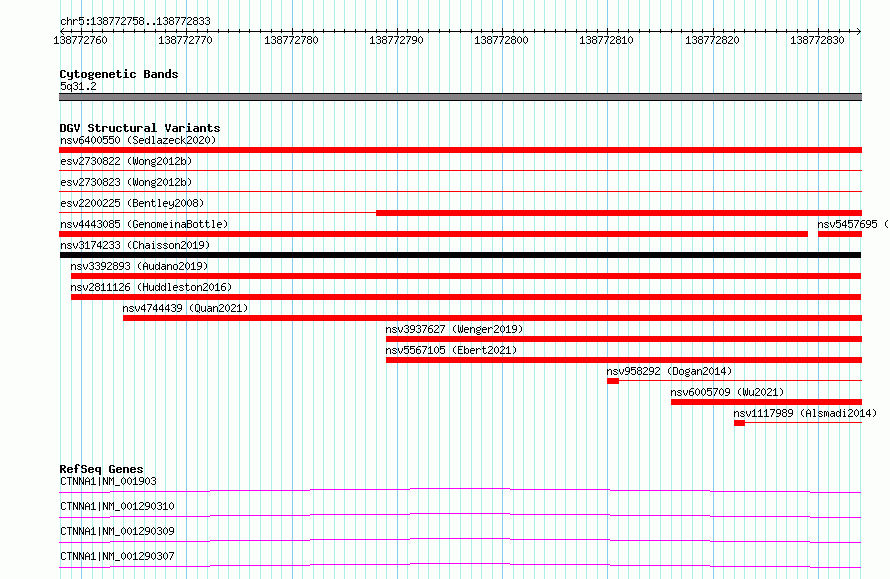
Task: Click the Cytogenetic Bands track title
Action: point(119,74)
